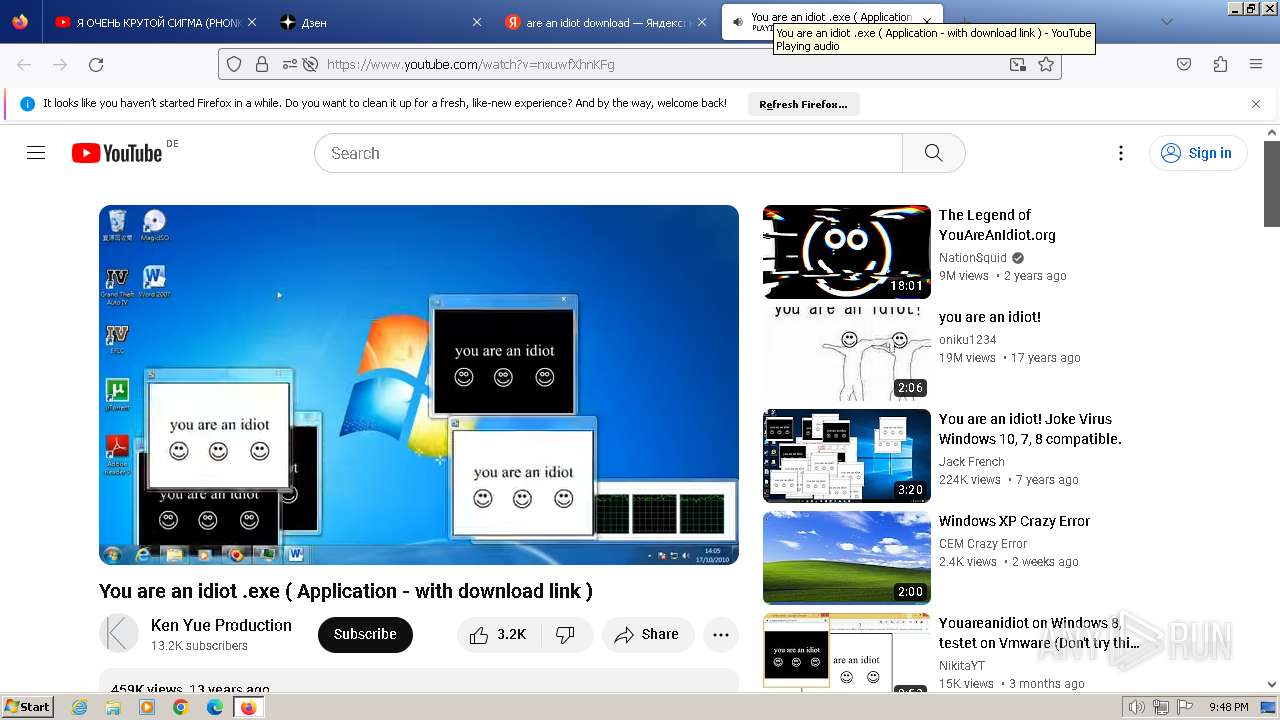1280x720 pixels.
Task: Click the search magnifier button
Action: 934,153
